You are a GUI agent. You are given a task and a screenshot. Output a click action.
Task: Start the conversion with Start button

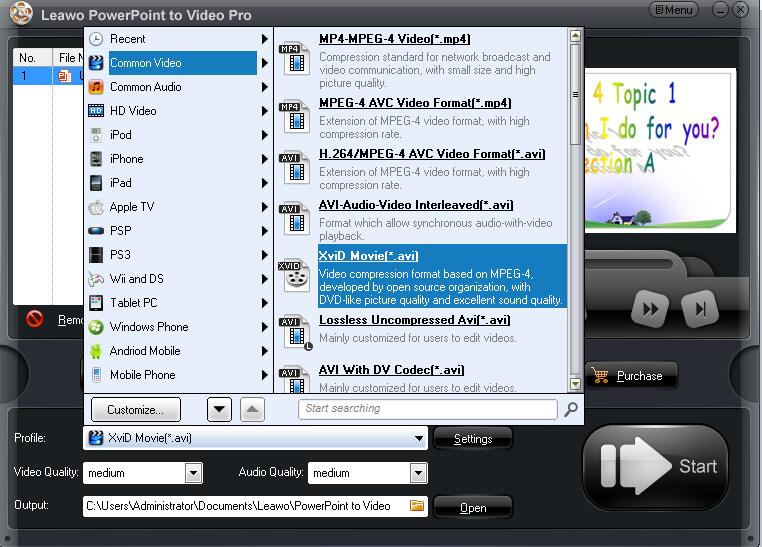coord(656,467)
